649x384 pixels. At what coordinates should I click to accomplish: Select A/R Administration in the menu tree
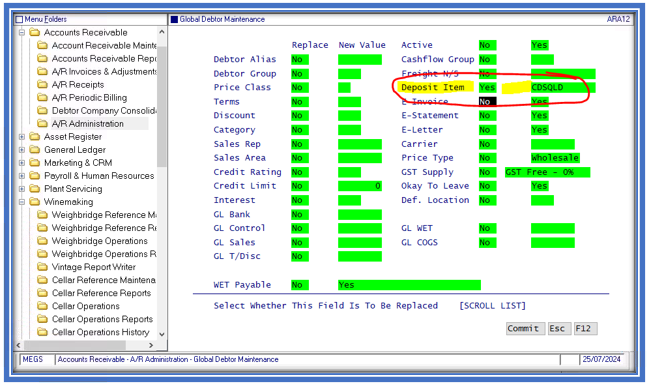[x=88, y=124]
